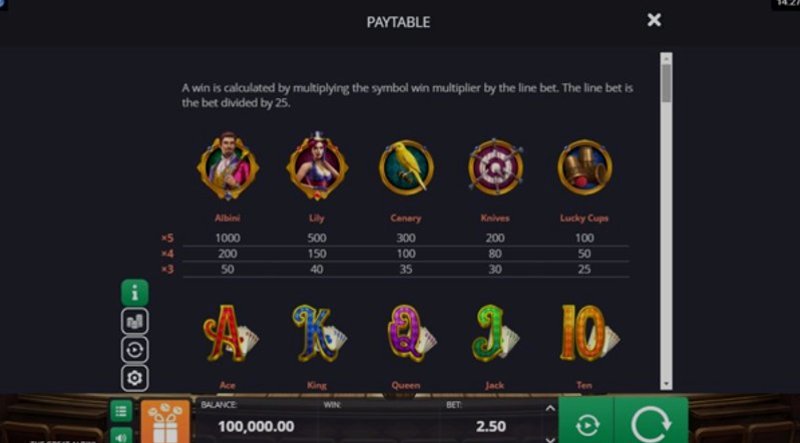The width and height of the screenshot is (800, 443).
Task: Select the Albini magician symbol
Action: 228,166
